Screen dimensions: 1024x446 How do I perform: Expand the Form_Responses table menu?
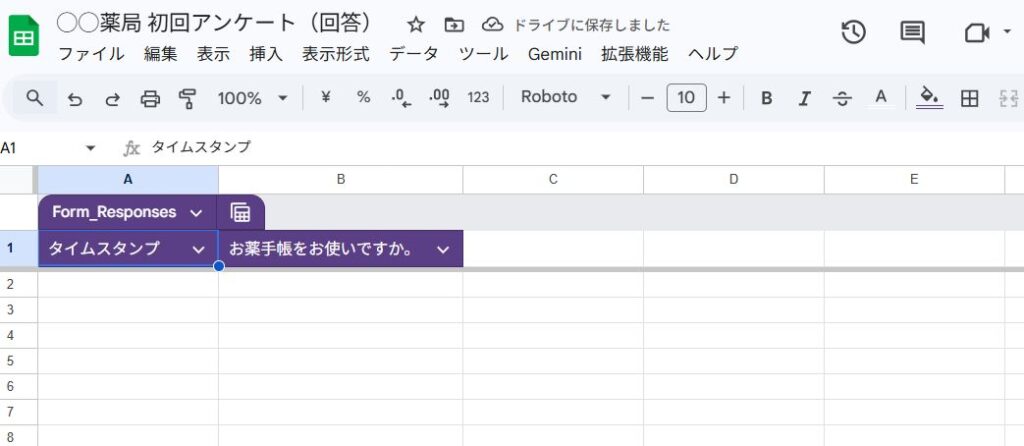pyautogui.click(x=196, y=212)
